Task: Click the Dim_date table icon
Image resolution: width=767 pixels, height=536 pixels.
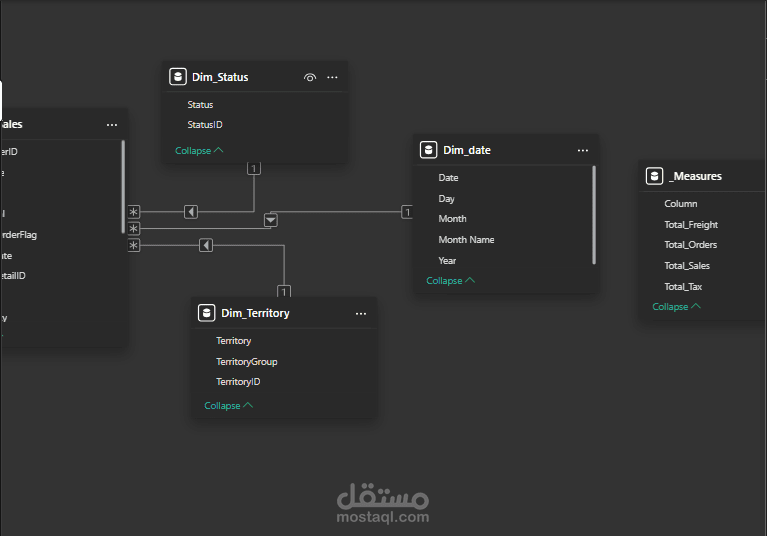Action: pos(429,150)
